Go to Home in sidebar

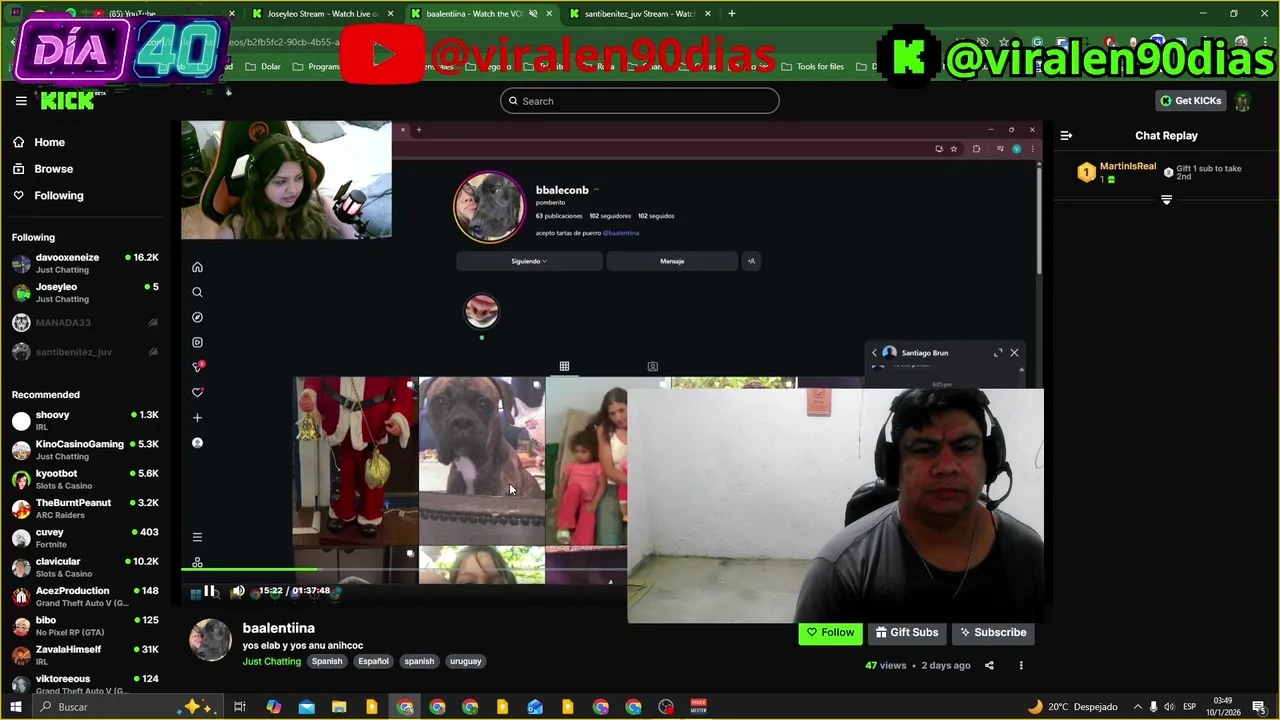49,142
